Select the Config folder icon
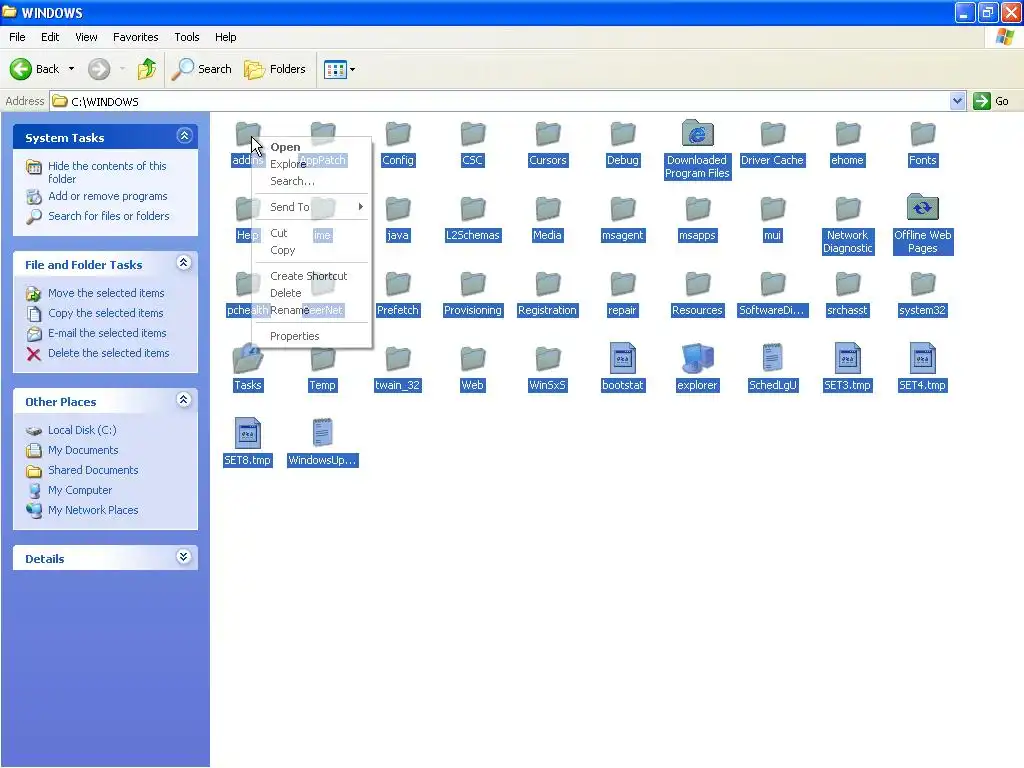Image resolution: width=1024 pixels, height=768 pixels. pos(398,134)
